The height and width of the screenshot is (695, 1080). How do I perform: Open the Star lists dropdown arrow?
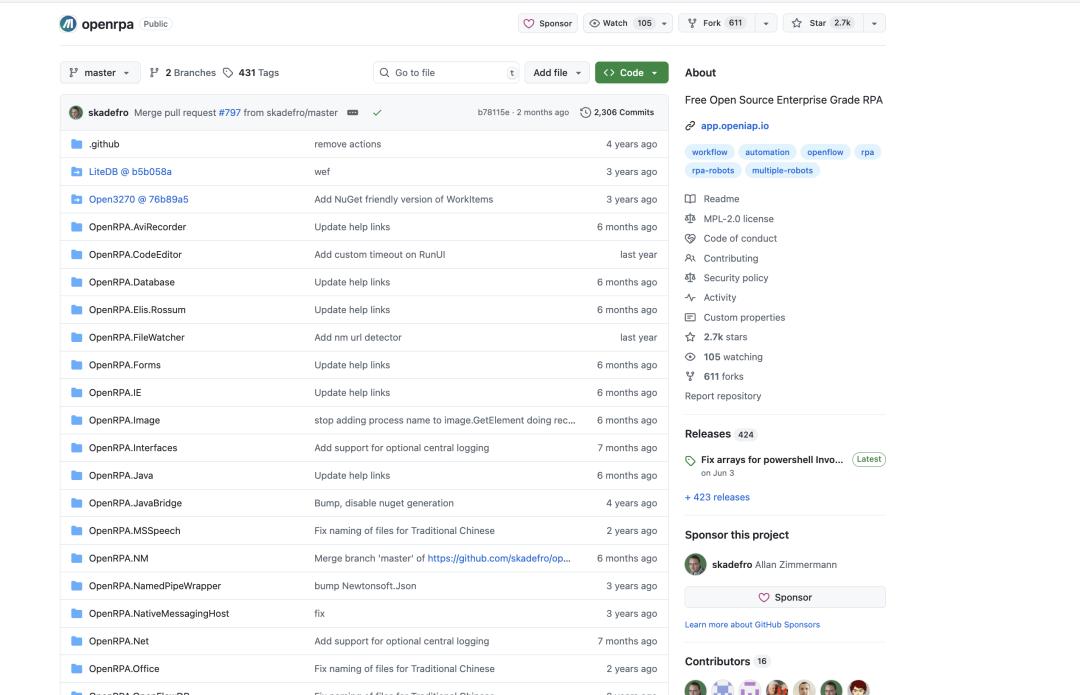(x=874, y=23)
